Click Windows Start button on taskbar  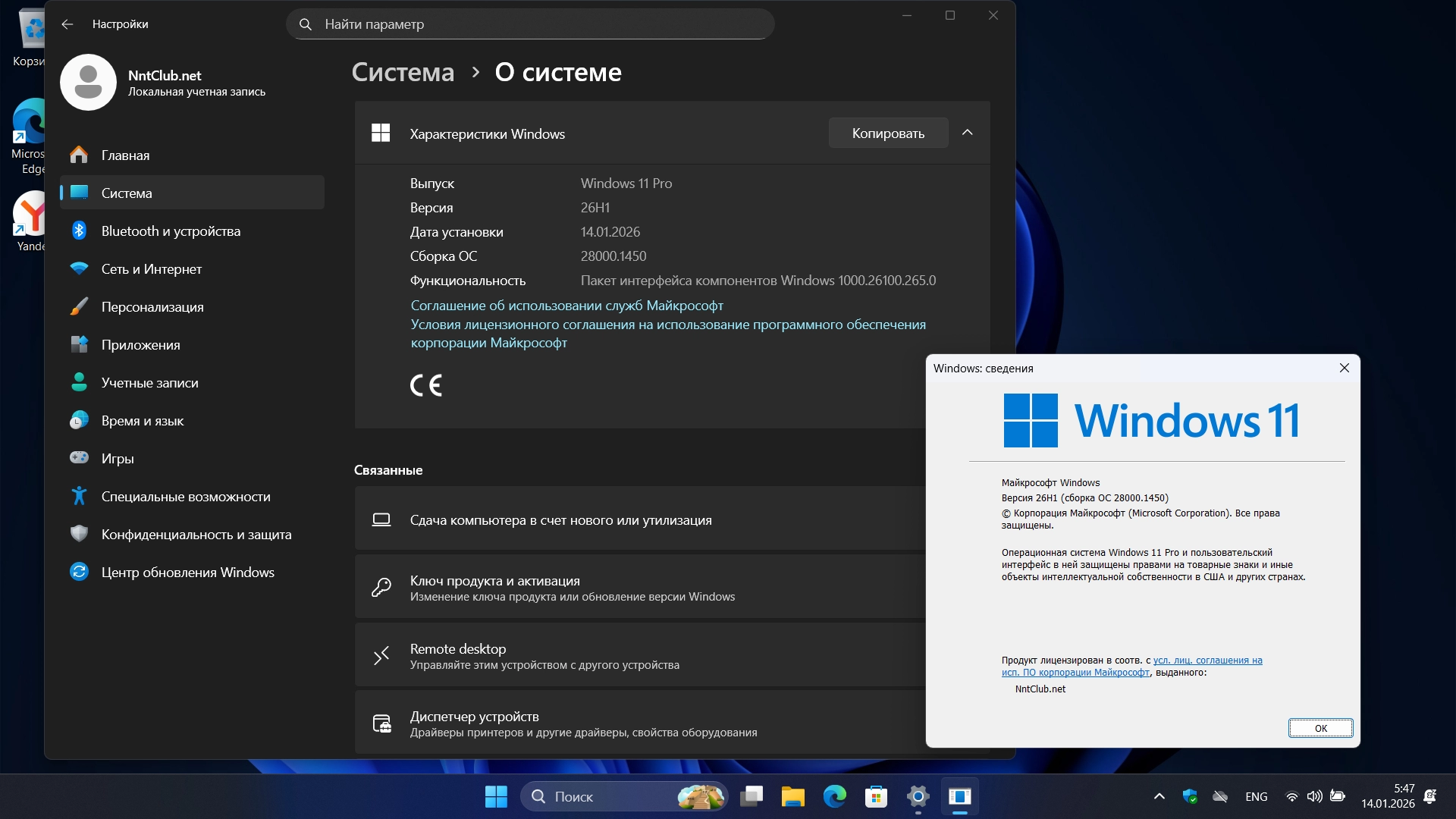coord(496,796)
